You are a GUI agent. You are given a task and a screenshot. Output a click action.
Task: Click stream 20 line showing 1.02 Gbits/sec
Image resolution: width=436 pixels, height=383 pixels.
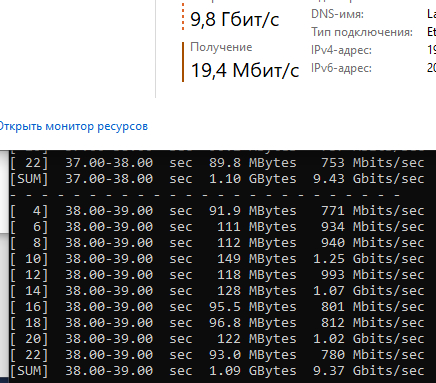coord(217,339)
